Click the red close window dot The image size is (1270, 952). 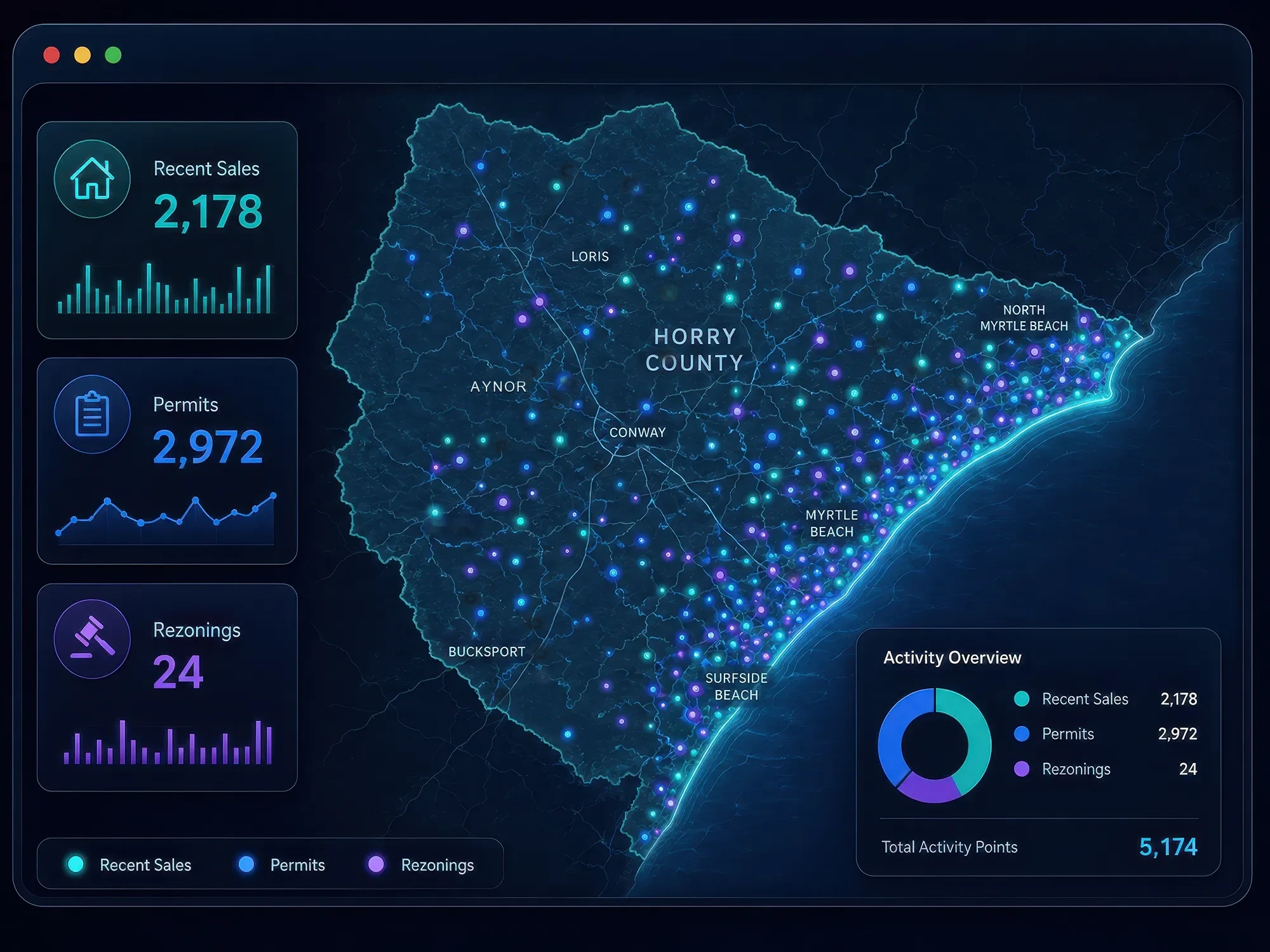coord(51,55)
